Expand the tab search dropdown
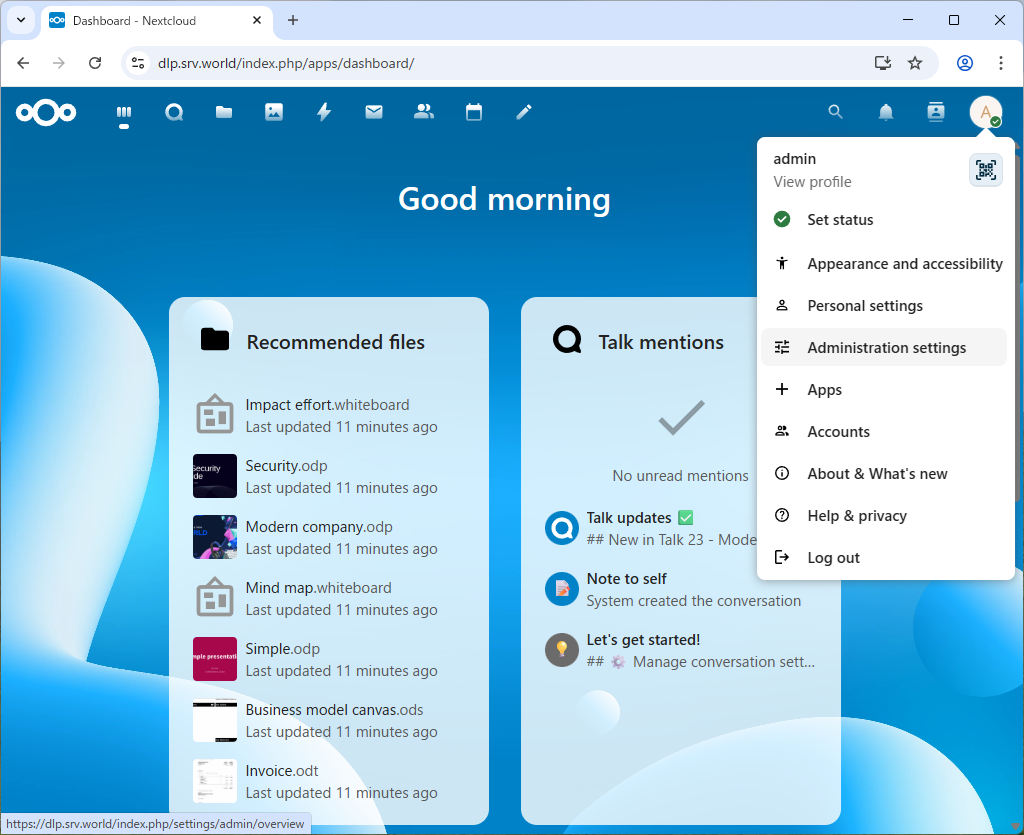The image size is (1024, 835). point(21,20)
